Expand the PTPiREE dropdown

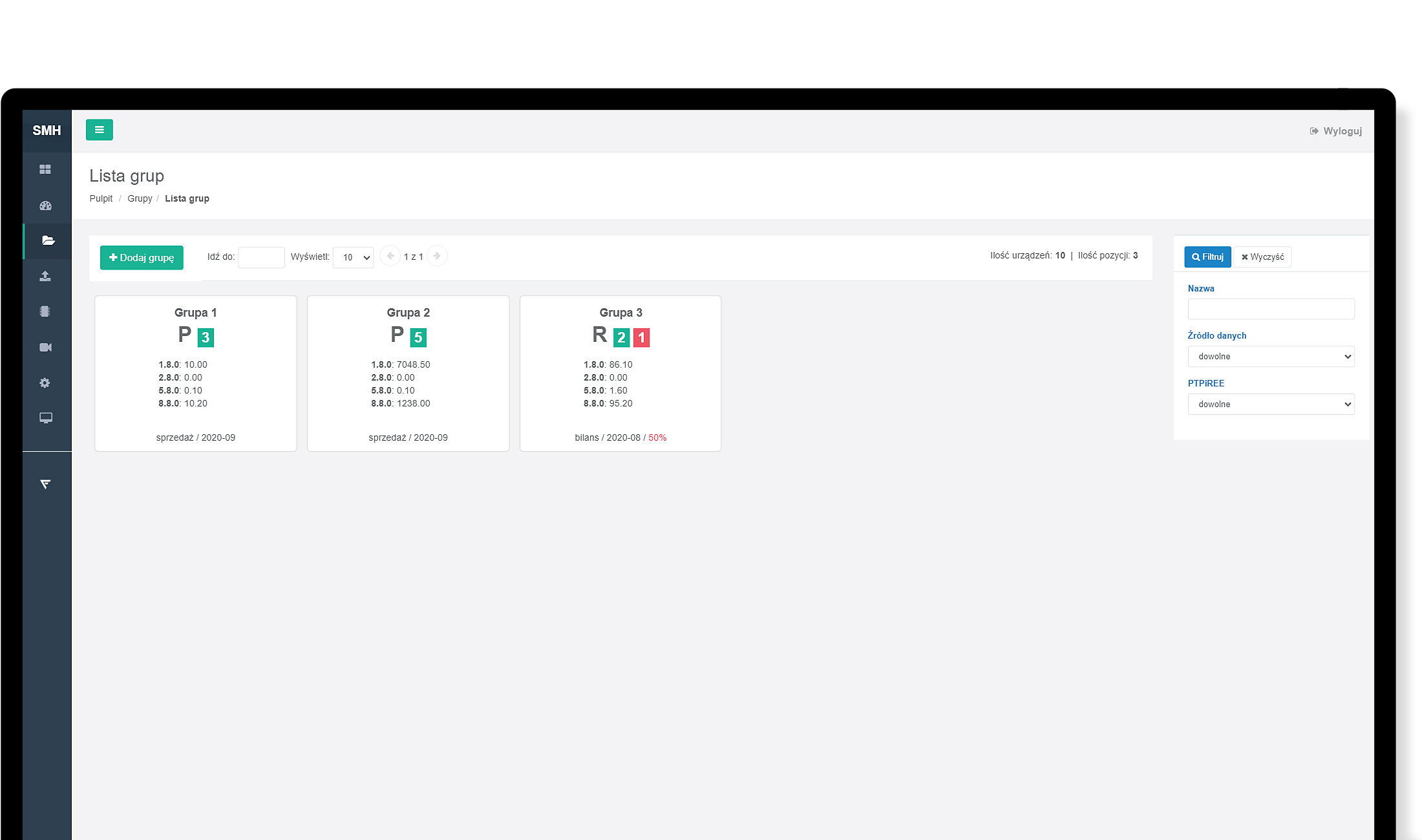tap(1271, 404)
